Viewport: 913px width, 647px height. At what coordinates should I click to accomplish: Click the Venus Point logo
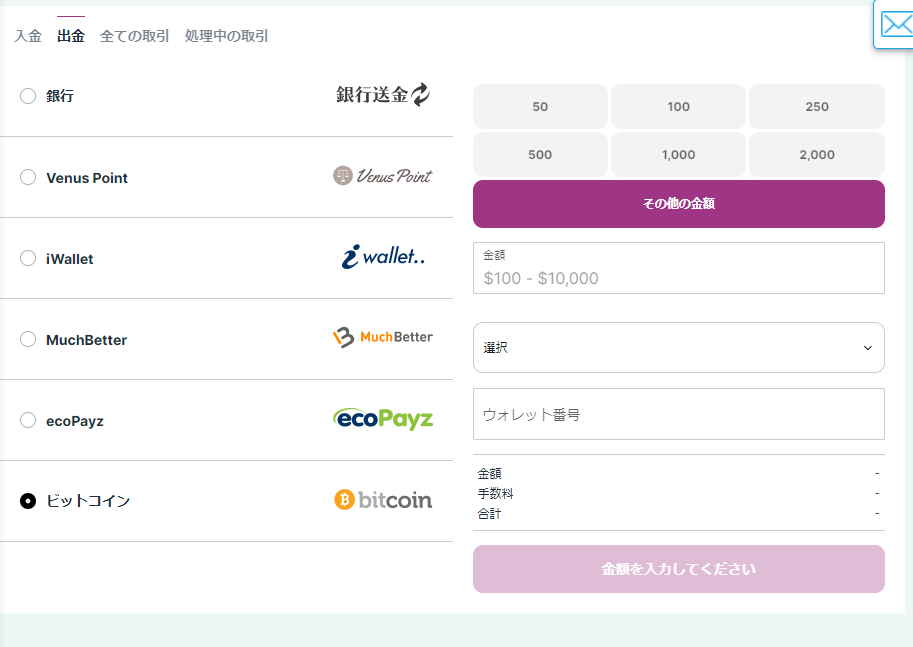coord(383,176)
